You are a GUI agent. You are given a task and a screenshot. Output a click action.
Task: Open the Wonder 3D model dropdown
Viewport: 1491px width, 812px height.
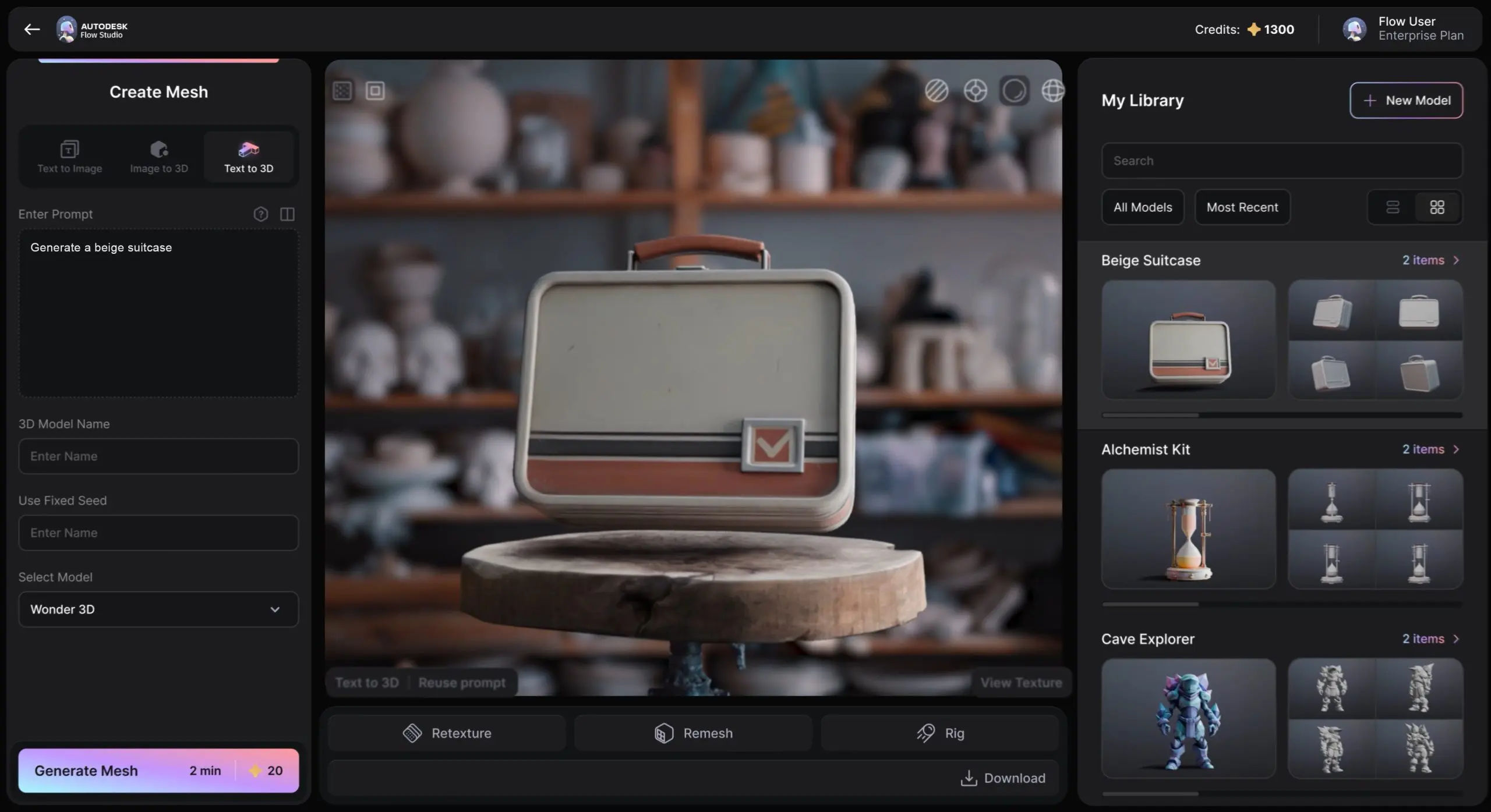pyautogui.click(x=158, y=609)
